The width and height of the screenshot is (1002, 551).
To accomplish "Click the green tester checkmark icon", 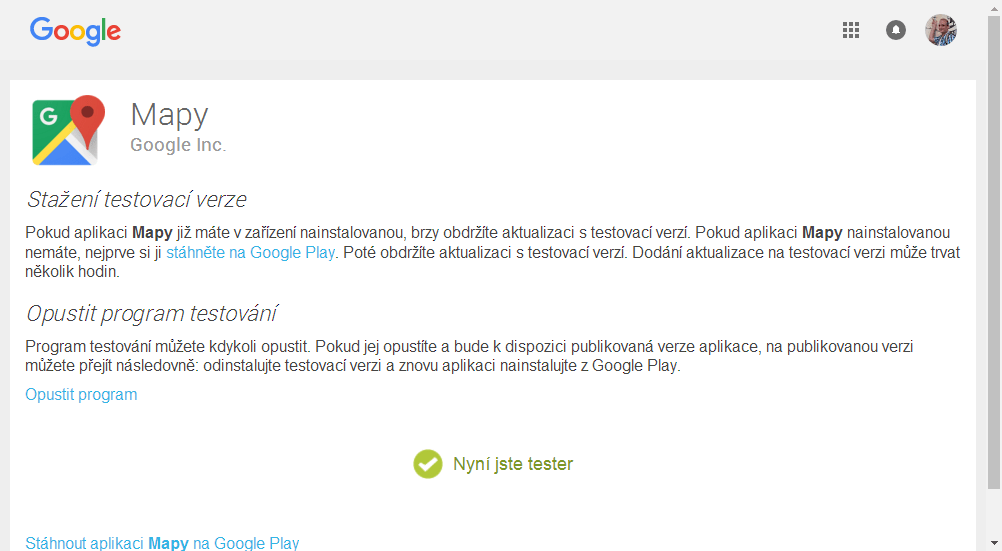I will [428, 464].
